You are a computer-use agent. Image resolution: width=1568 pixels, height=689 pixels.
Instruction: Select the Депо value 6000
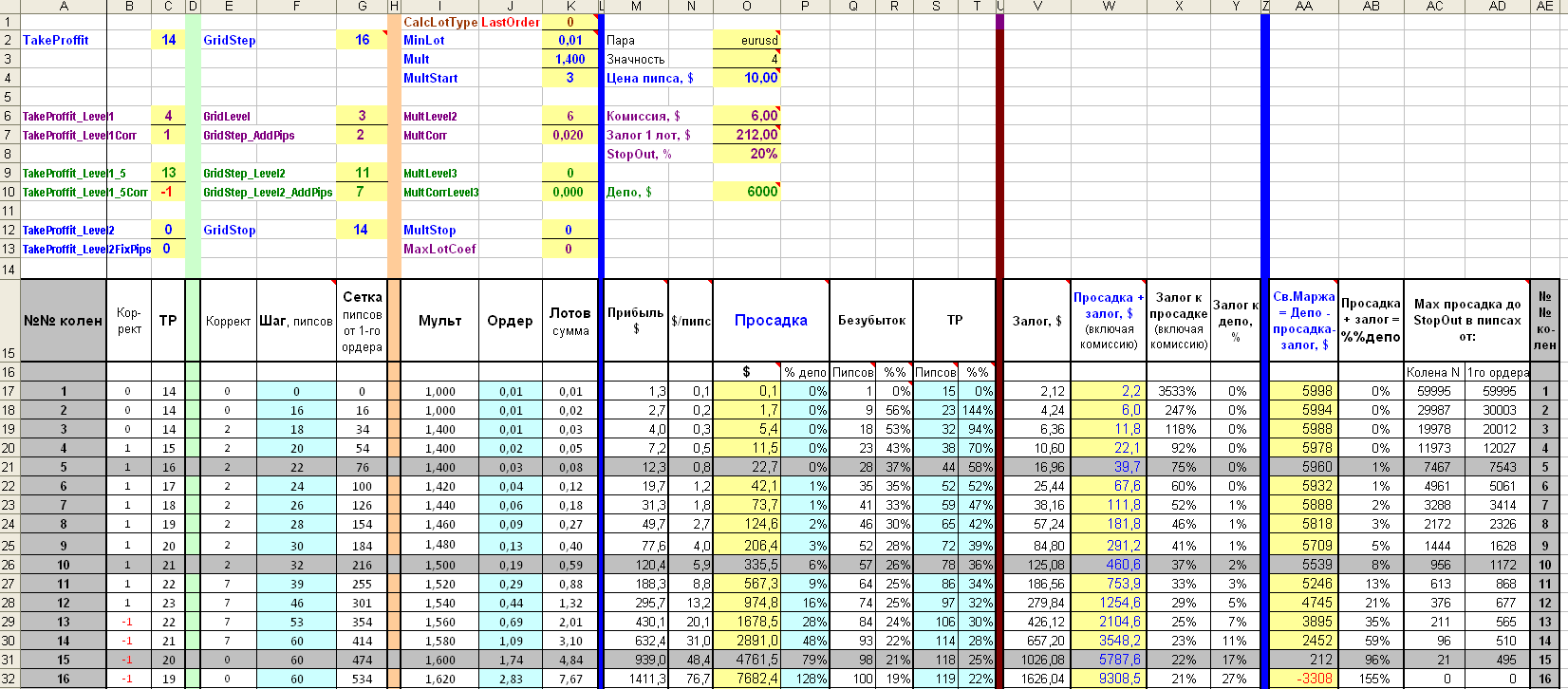click(747, 192)
